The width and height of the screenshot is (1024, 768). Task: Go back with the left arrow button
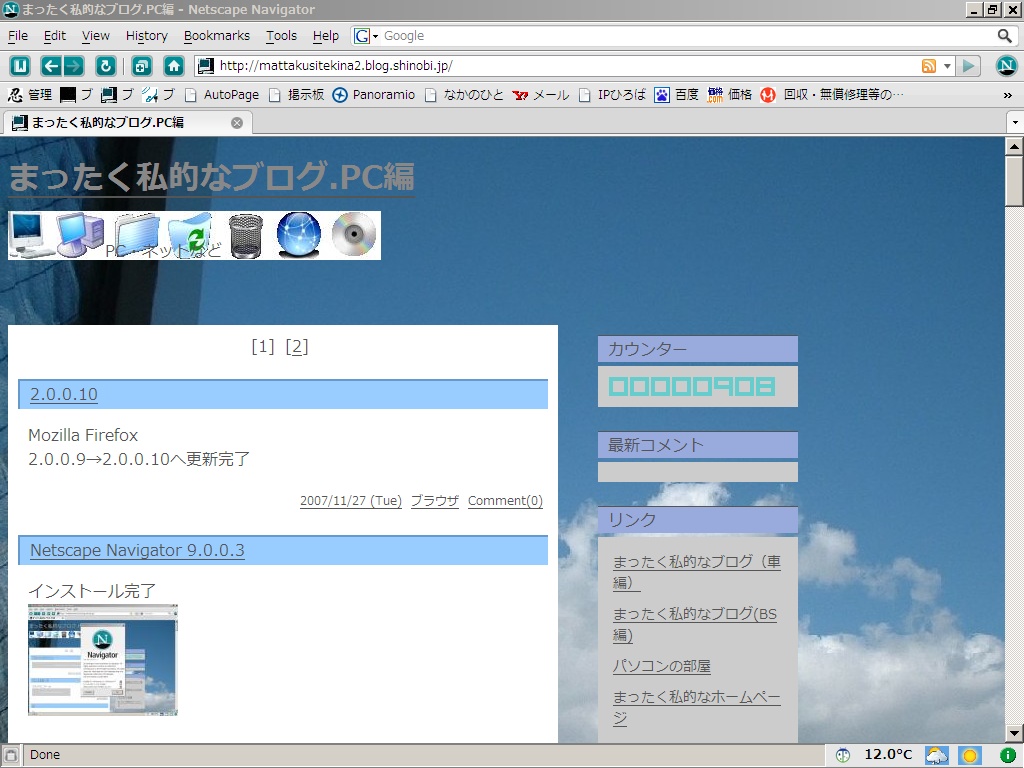pos(51,66)
